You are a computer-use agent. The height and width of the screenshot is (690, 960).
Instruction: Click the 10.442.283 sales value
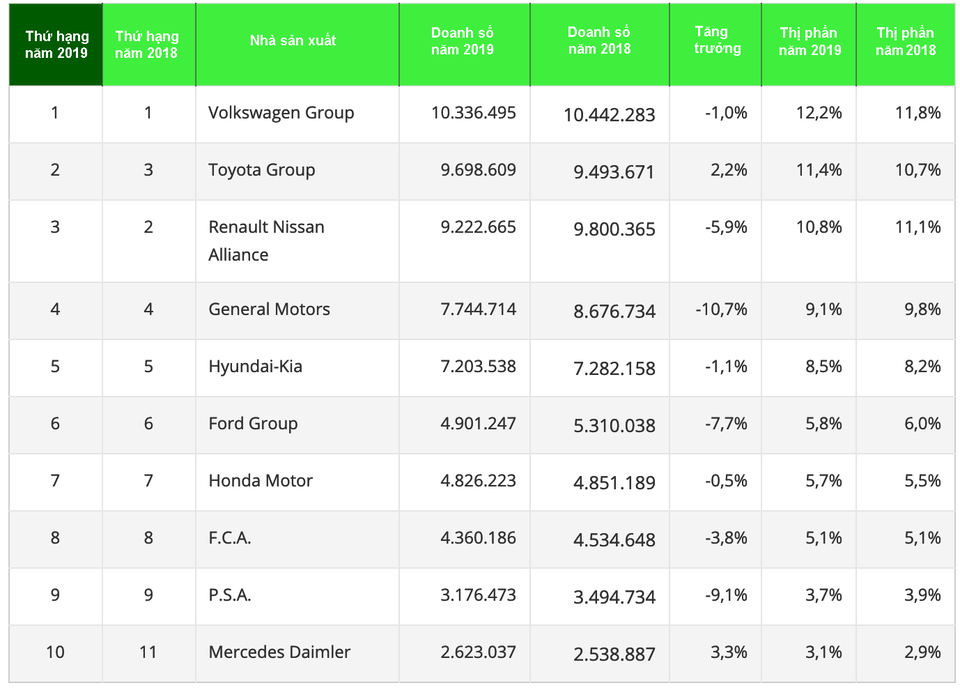[609, 115]
